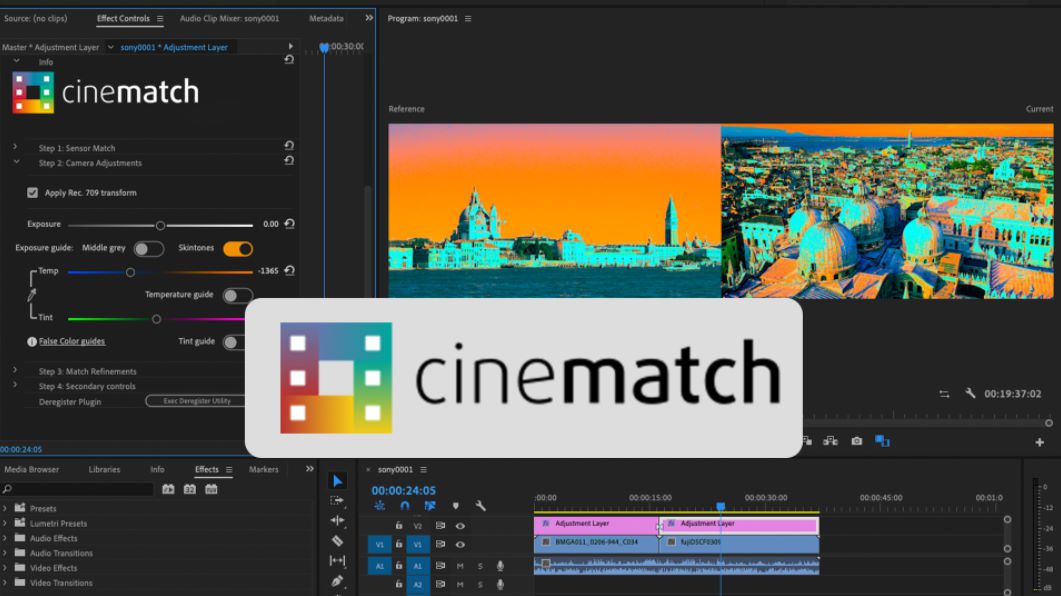Enable voice-over record on track A1
Screen dimensions: 1061x596
(x=500, y=566)
